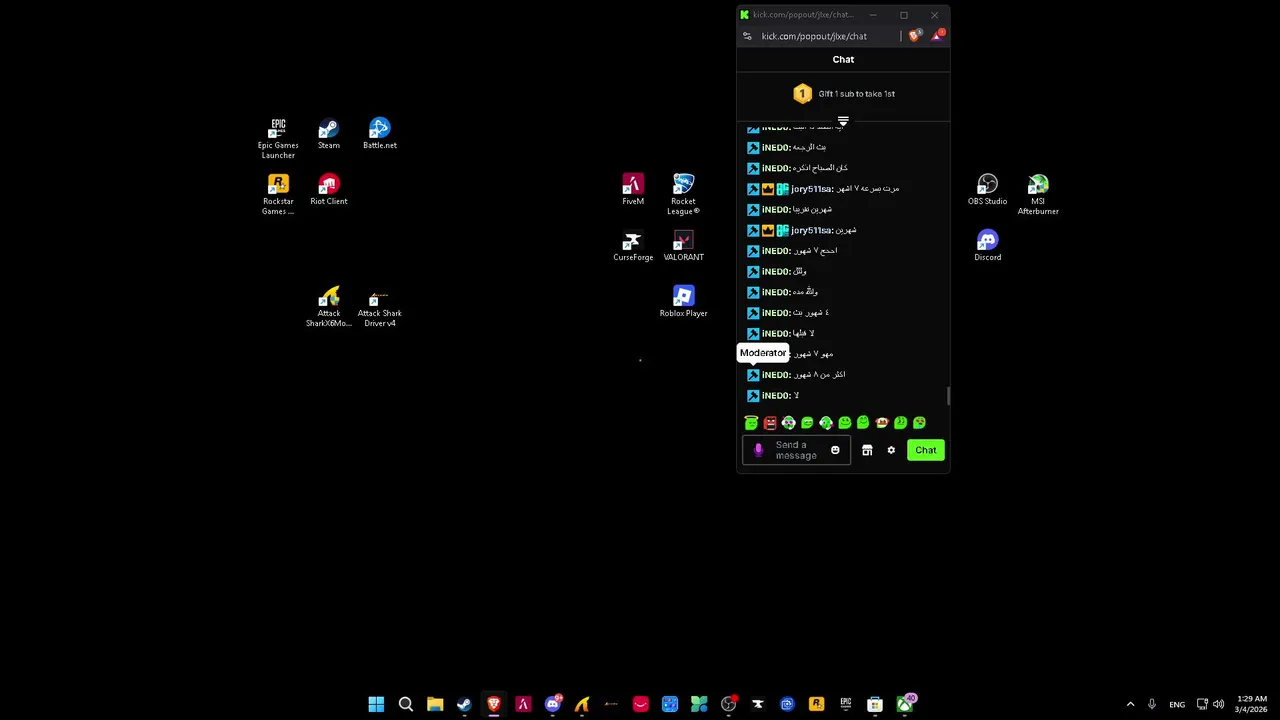
Task: Click the Send a message input field
Action: [x=796, y=450]
